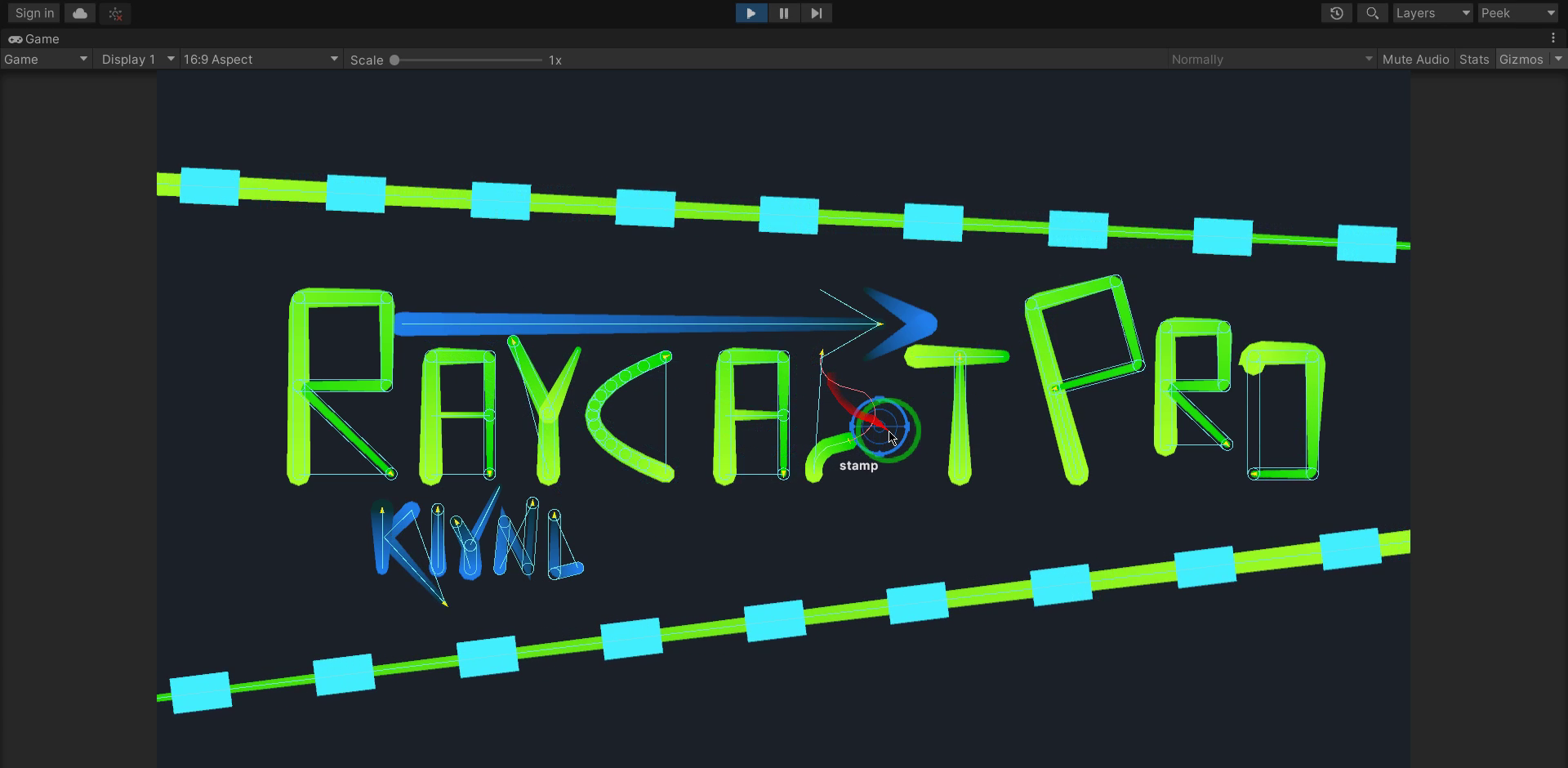
Task: Open the Peek layout dropdown
Action: pos(1518,13)
